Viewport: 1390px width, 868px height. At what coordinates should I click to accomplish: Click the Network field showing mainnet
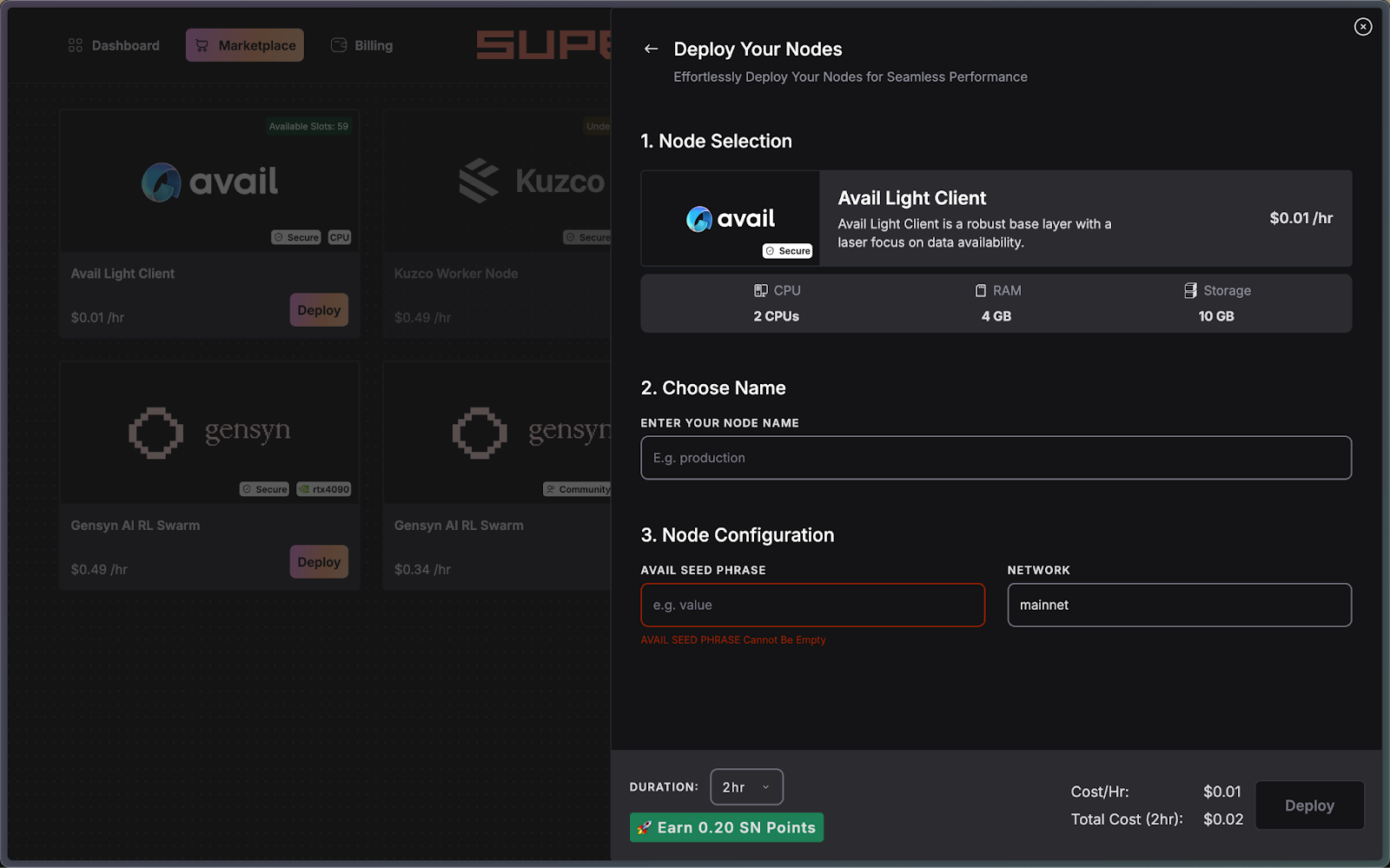pos(1179,605)
